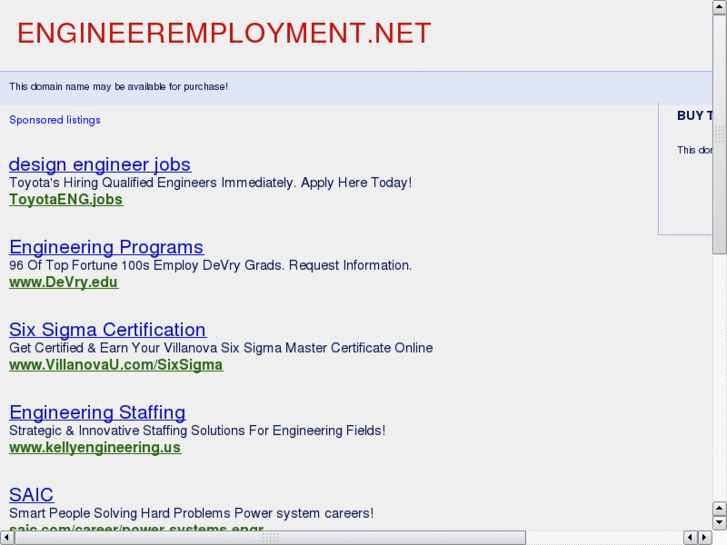This screenshot has width=727, height=545.
Task: Click the Smart People Solving Hard Problems text
Action: click(x=191, y=513)
